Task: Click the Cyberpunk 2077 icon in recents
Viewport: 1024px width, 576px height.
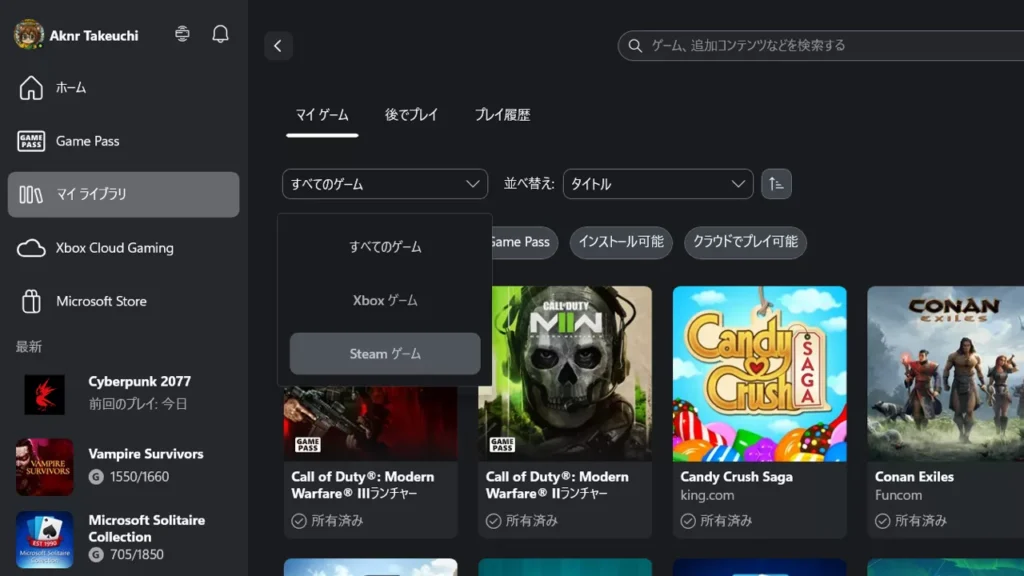Action: coord(44,394)
